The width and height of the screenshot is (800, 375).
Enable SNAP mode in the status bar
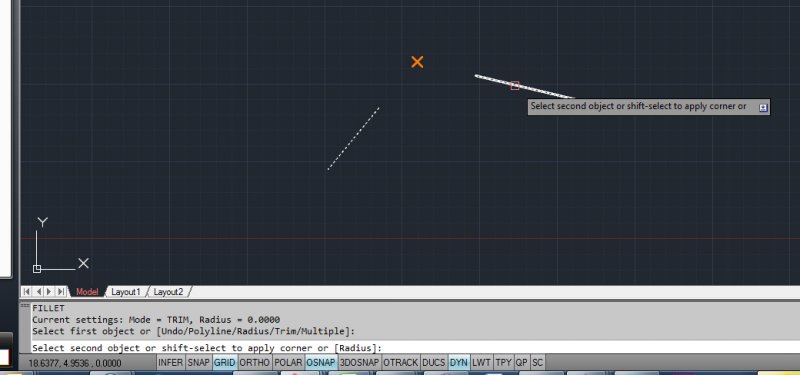click(198, 363)
